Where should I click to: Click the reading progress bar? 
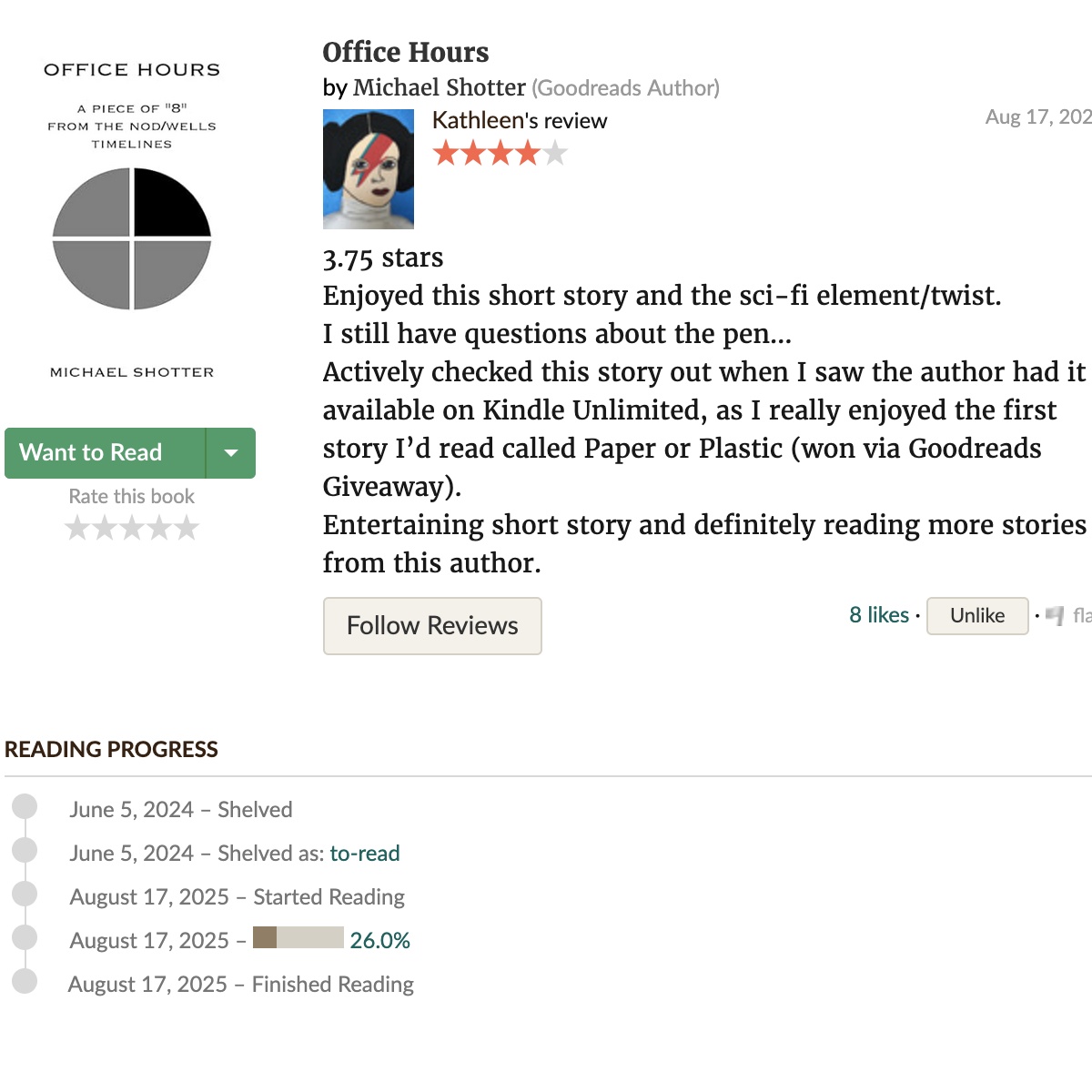(298, 938)
